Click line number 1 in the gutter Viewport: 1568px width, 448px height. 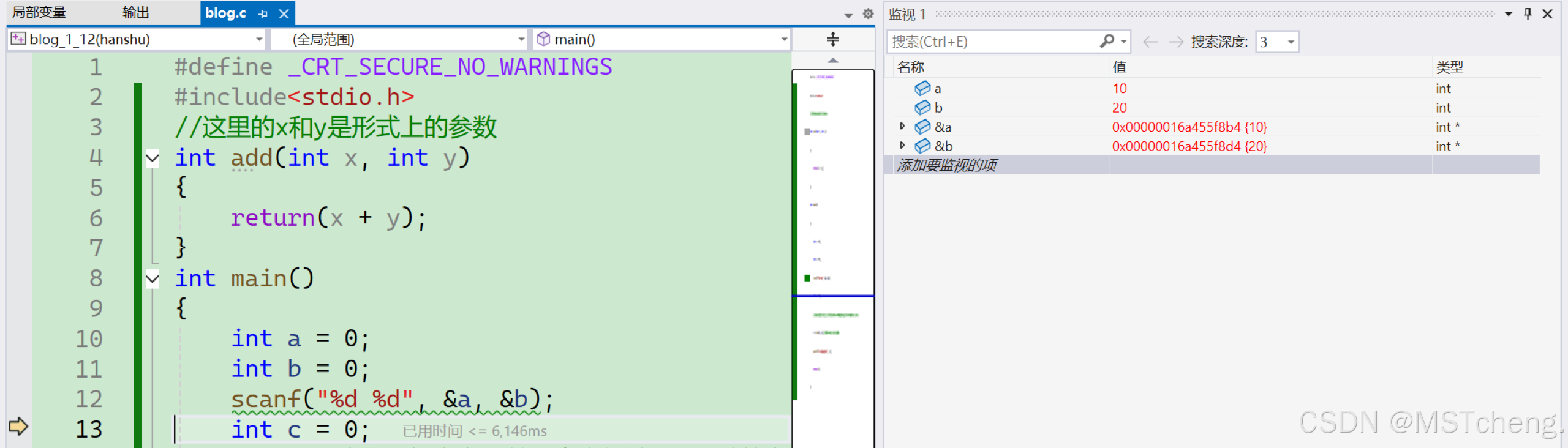tap(96, 67)
